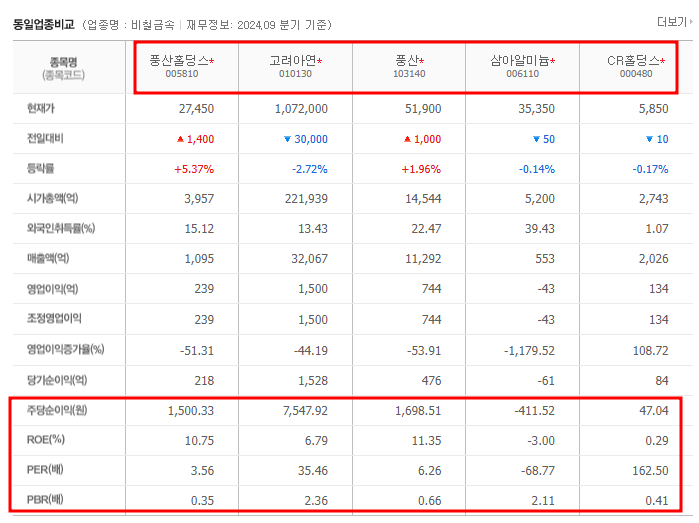Viewport: 699px width, 523px height.
Task: Click the blue down change 30,000
Action: (306, 139)
